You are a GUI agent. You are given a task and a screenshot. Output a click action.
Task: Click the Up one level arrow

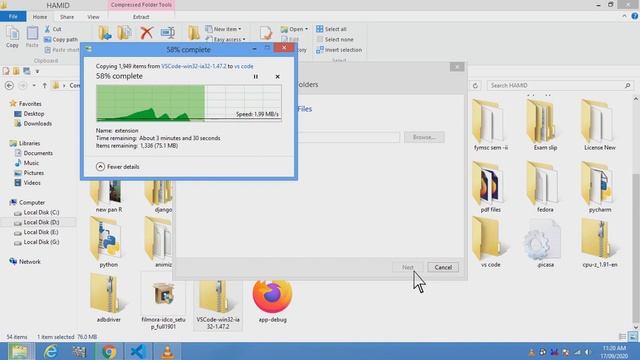44,85
